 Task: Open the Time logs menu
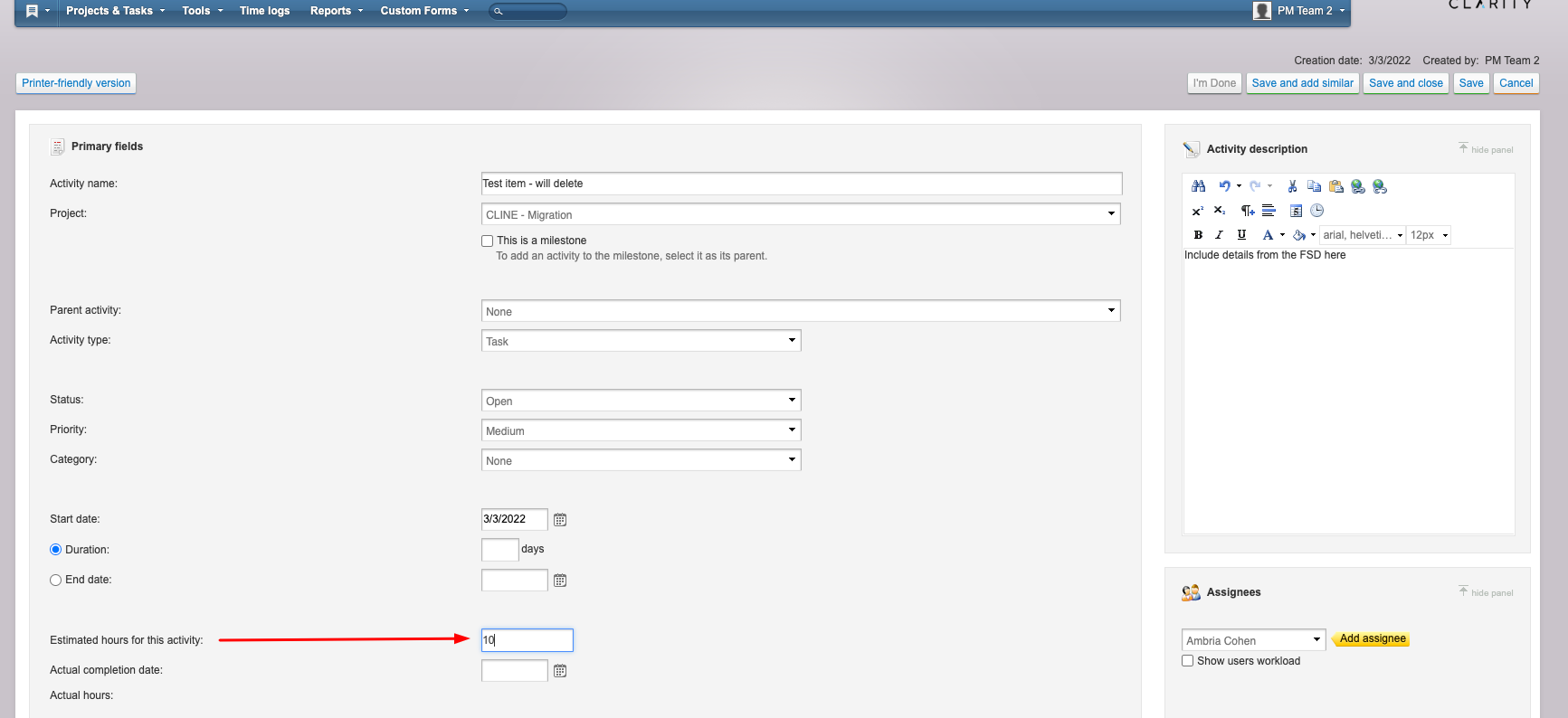point(265,11)
